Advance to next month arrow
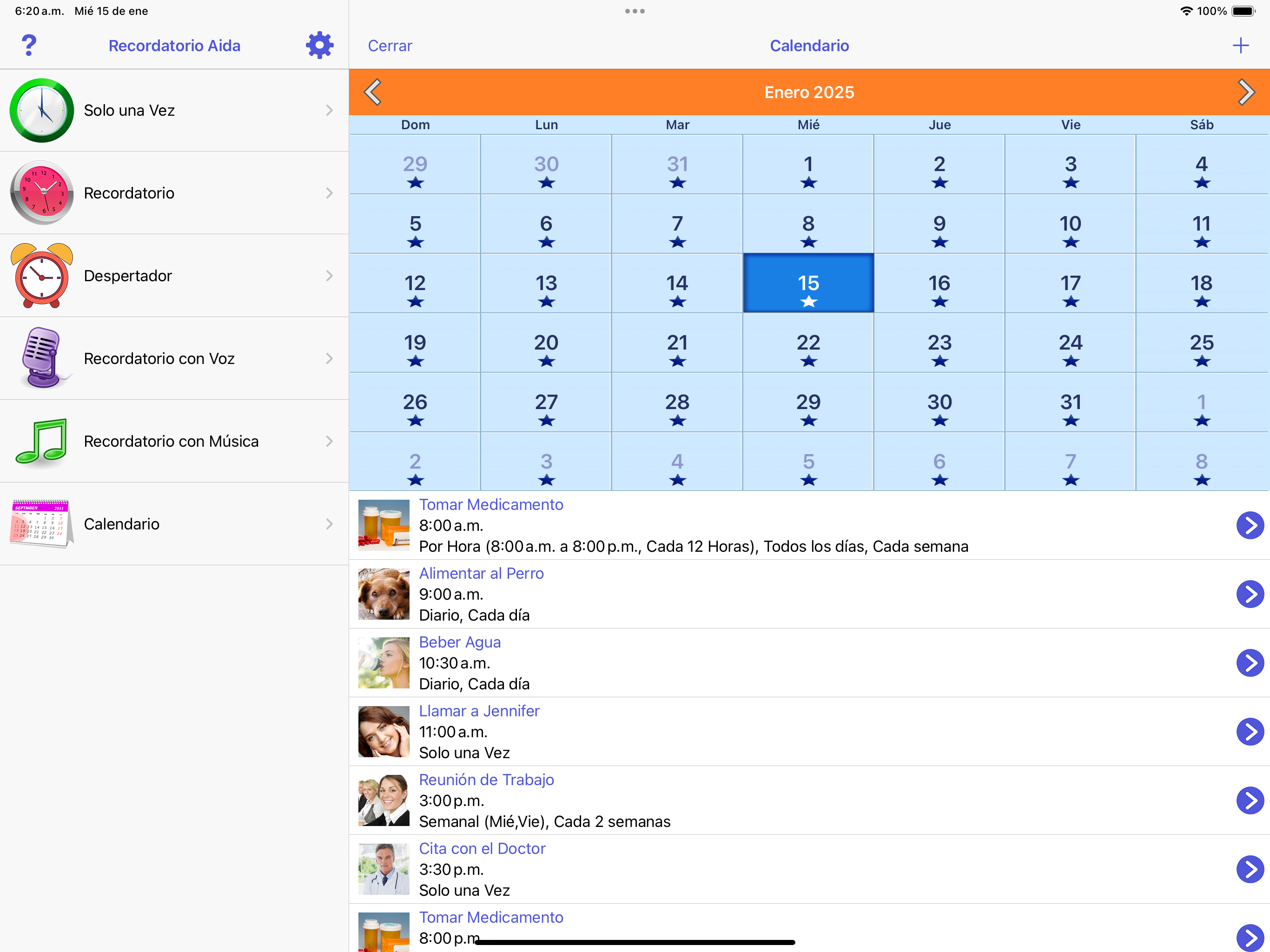This screenshot has height=952, width=1270. point(1245,92)
